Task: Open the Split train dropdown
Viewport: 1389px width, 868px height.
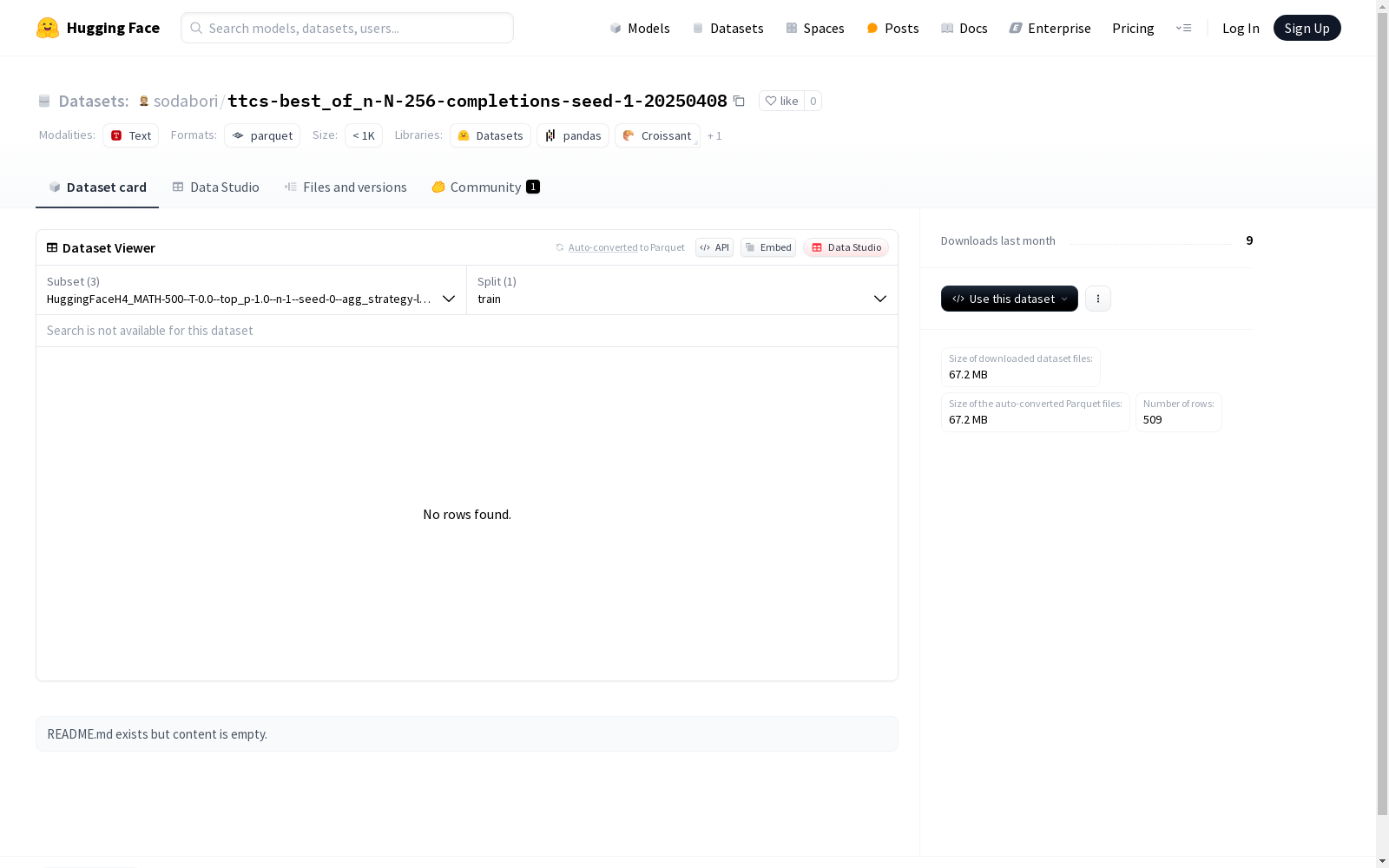Action: point(682,290)
